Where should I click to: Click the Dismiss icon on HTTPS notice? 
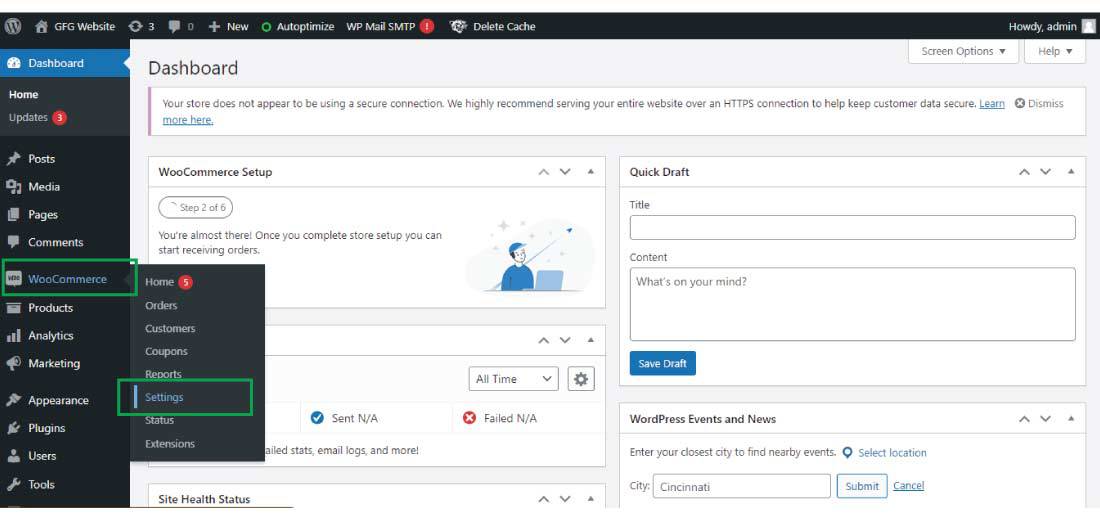[1020, 103]
